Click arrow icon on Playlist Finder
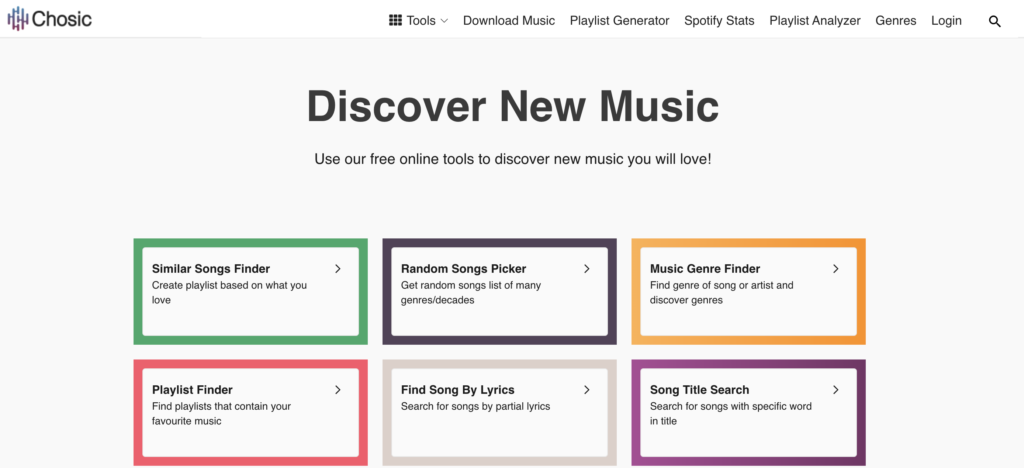Viewport: 1024px width, 468px height. click(x=338, y=390)
